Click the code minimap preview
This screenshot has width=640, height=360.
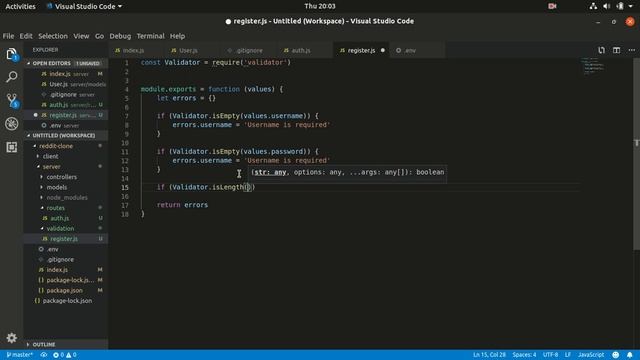(594, 66)
